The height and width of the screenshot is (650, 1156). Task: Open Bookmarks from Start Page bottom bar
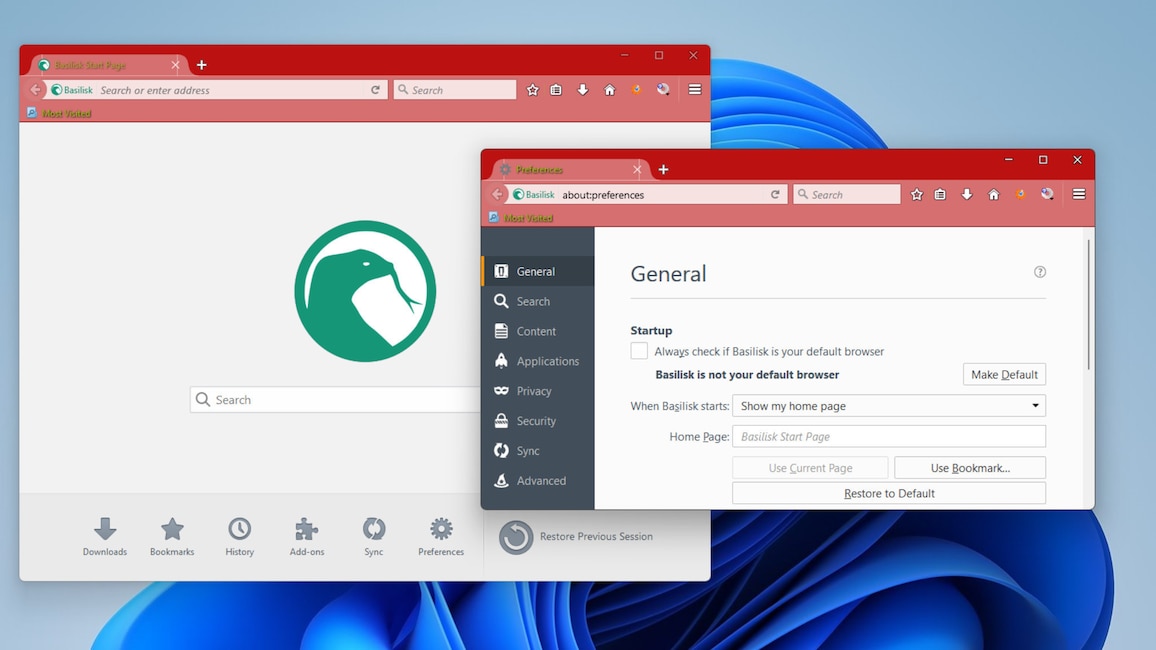click(172, 536)
